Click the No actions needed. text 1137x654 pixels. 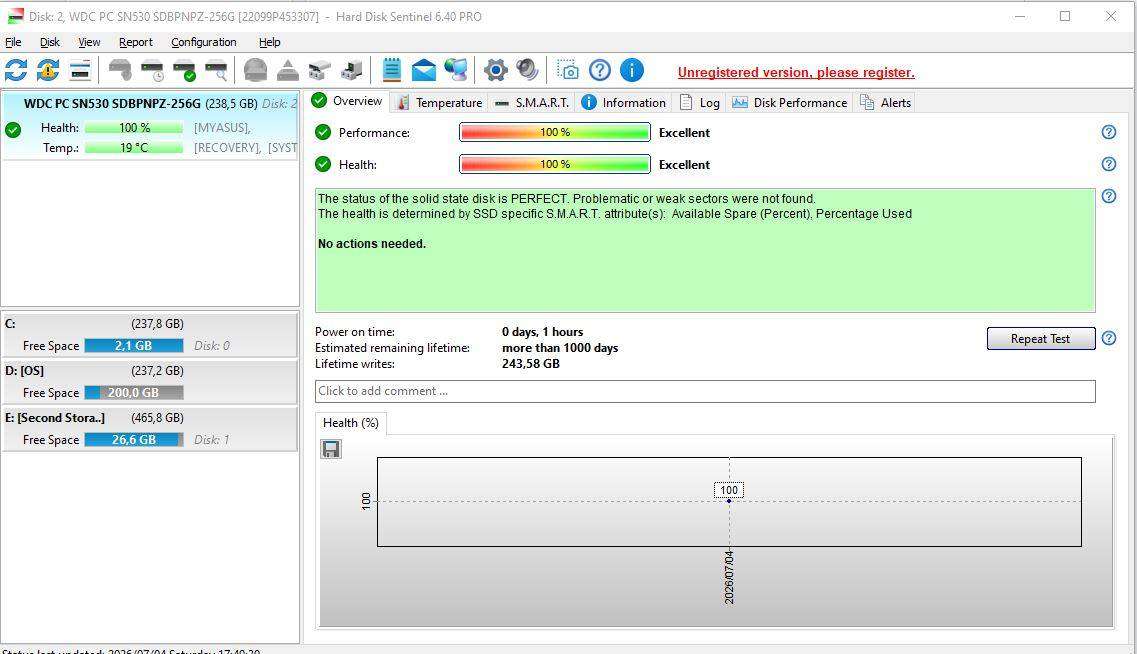point(371,244)
